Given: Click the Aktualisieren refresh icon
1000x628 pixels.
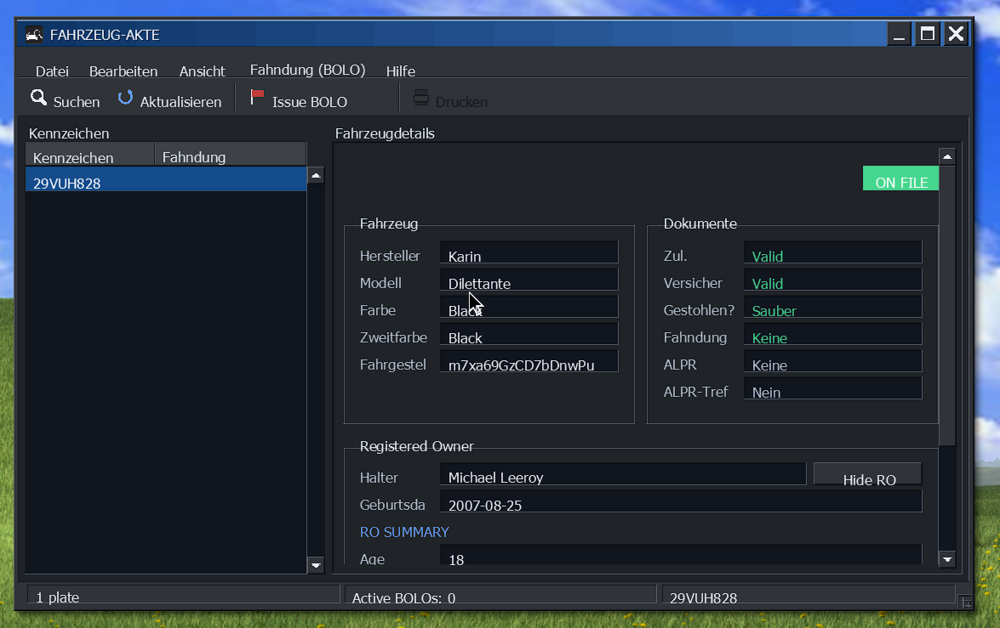Looking at the screenshot, I should [x=125, y=98].
